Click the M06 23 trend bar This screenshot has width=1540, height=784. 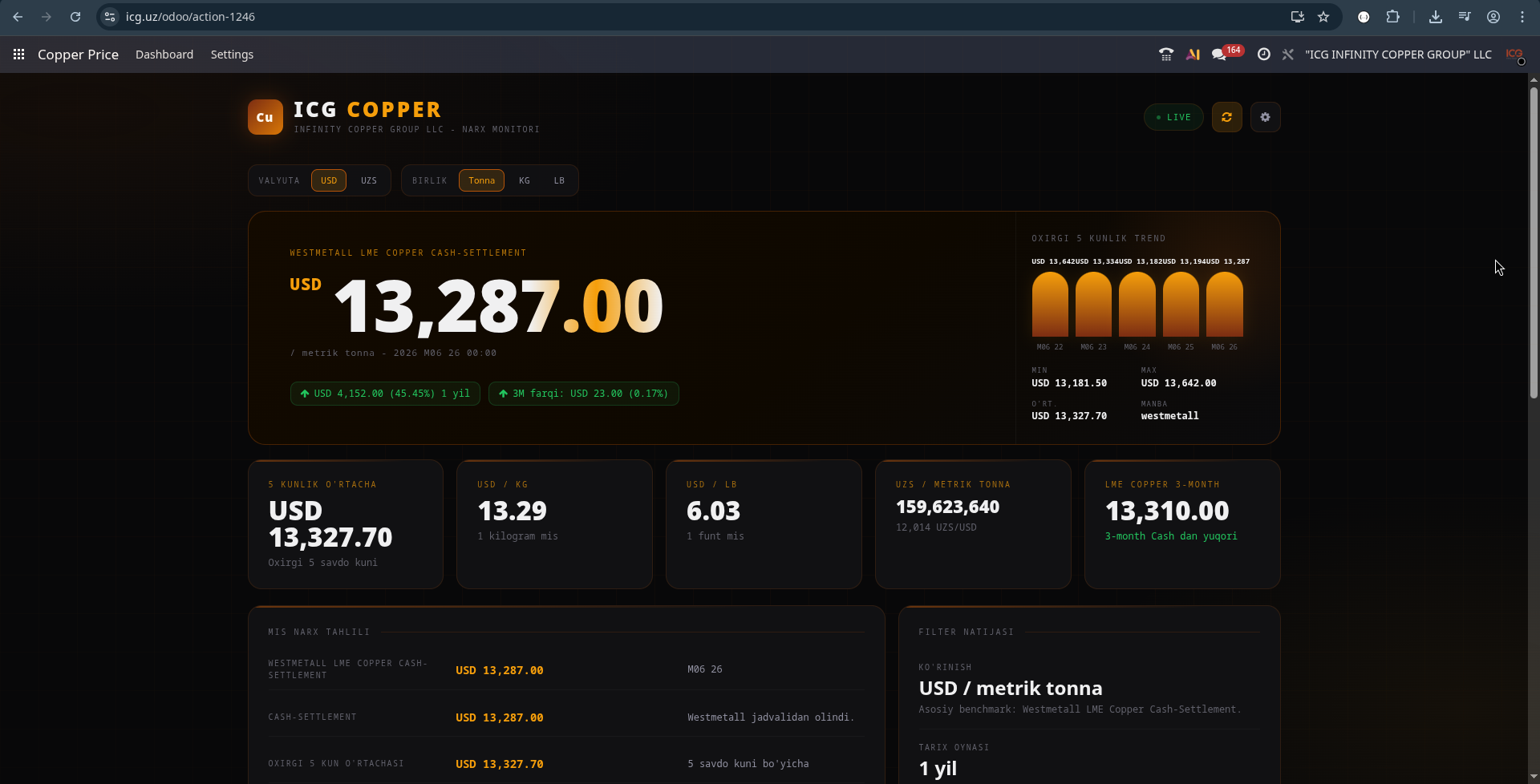(1093, 304)
